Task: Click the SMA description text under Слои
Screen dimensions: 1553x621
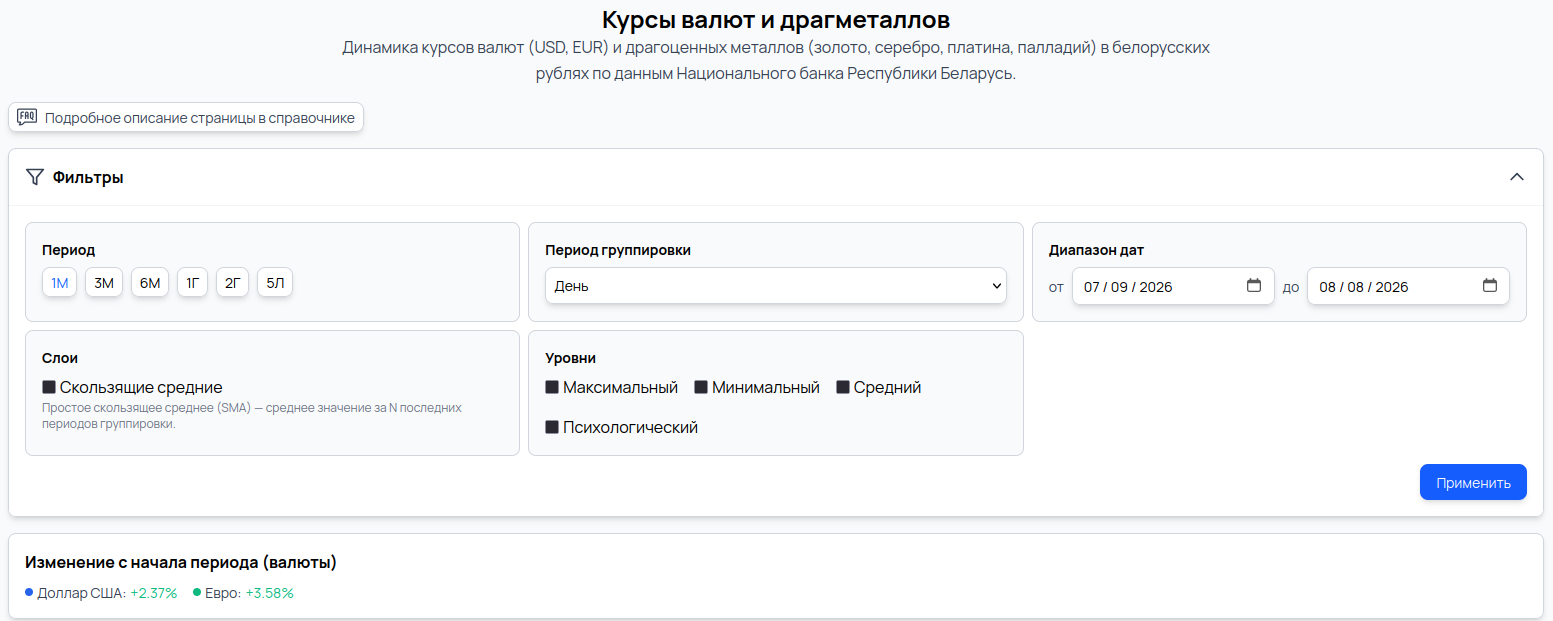Action: click(252, 416)
